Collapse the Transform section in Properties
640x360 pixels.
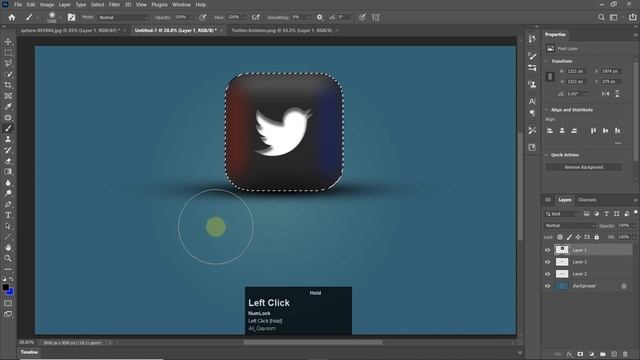coord(547,61)
